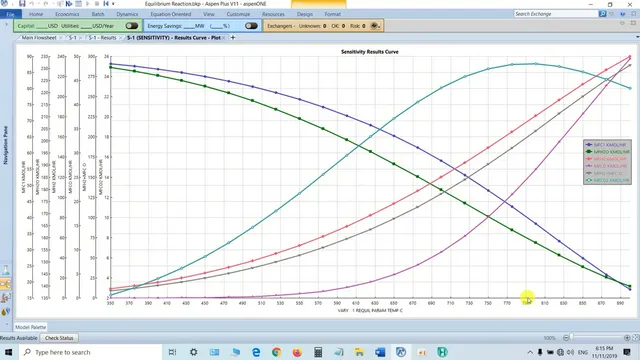Image resolution: width=640 pixels, height=360 pixels.
Task: Switch to S-1 - Results tab
Action: click(102, 38)
